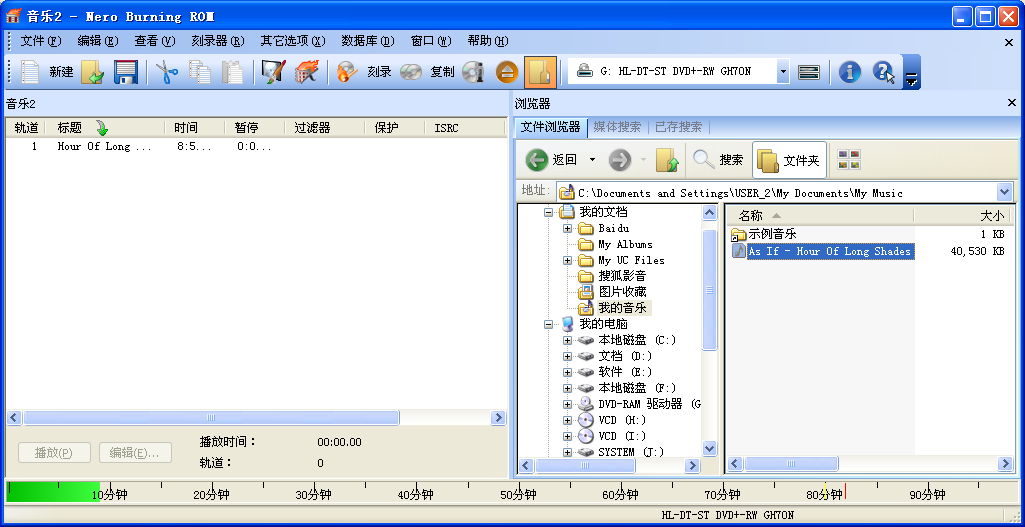
Task: Expand the Baidu folder node
Action: (x=567, y=228)
